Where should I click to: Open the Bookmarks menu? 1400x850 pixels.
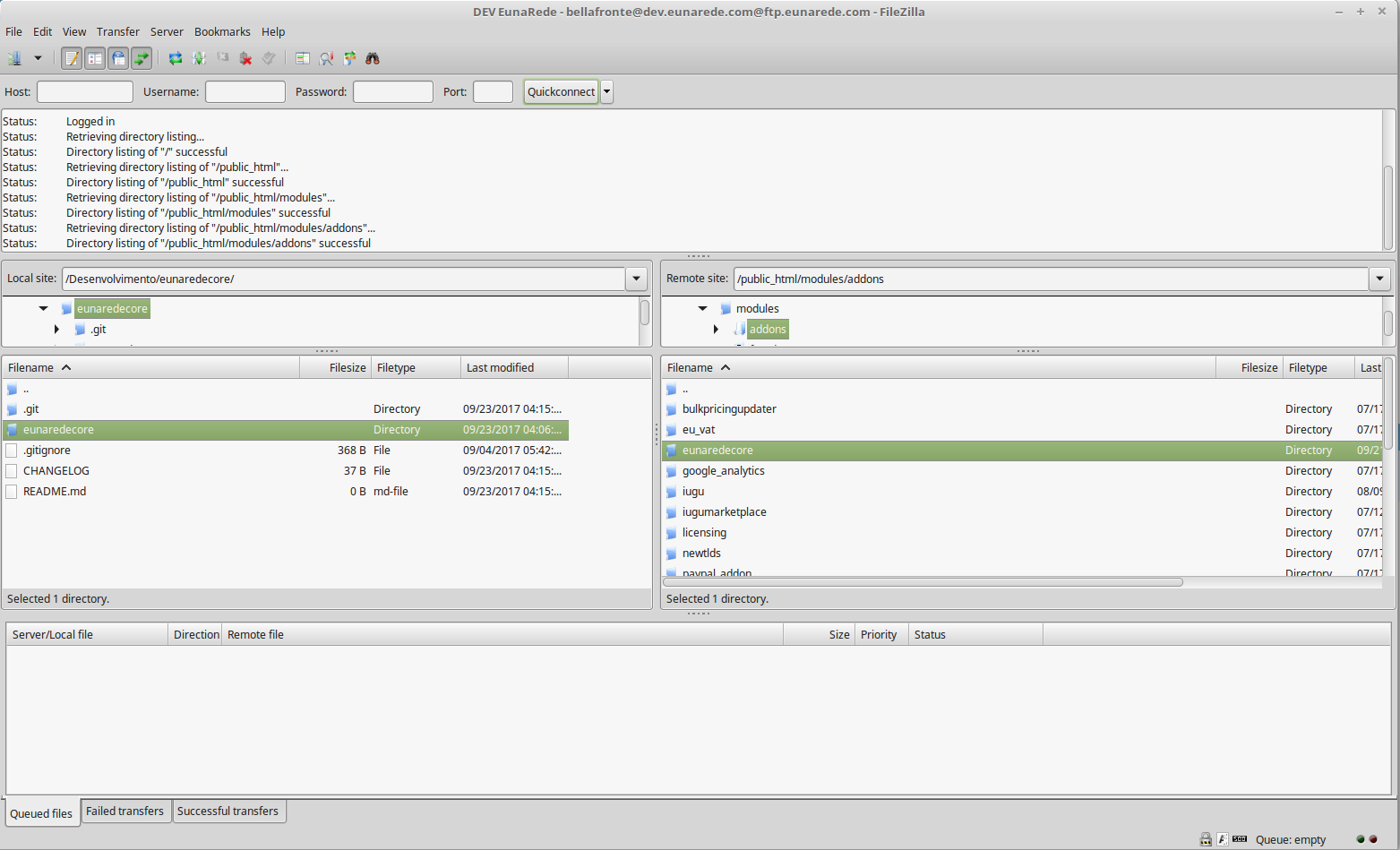222,31
